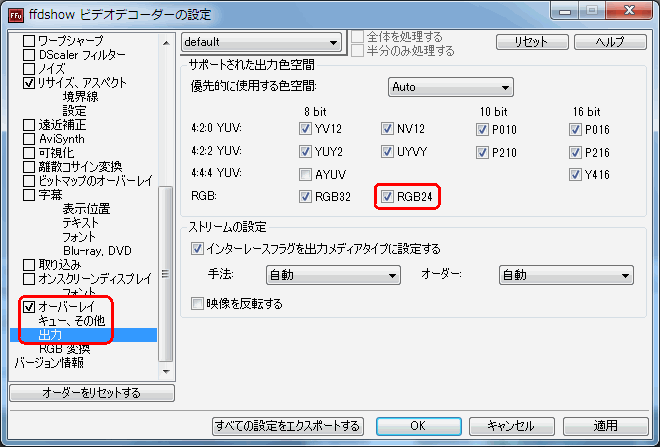Click the filter list scroll down arrow
Viewport: 660px width, 447px height.
(166, 371)
